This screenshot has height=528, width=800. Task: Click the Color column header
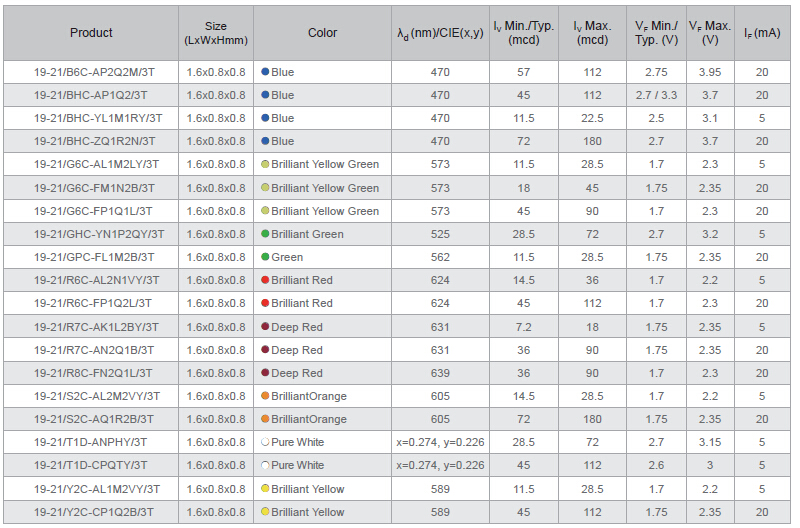coord(322,33)
